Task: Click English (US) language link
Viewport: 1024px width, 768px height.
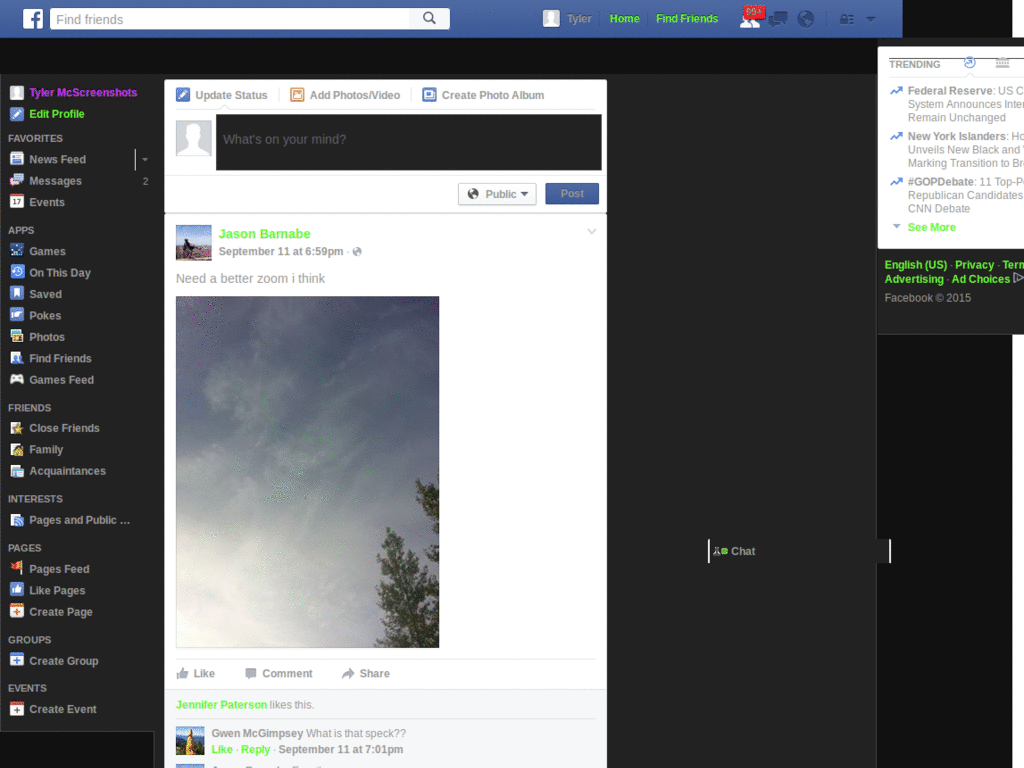Action: (x=916, y=264)
